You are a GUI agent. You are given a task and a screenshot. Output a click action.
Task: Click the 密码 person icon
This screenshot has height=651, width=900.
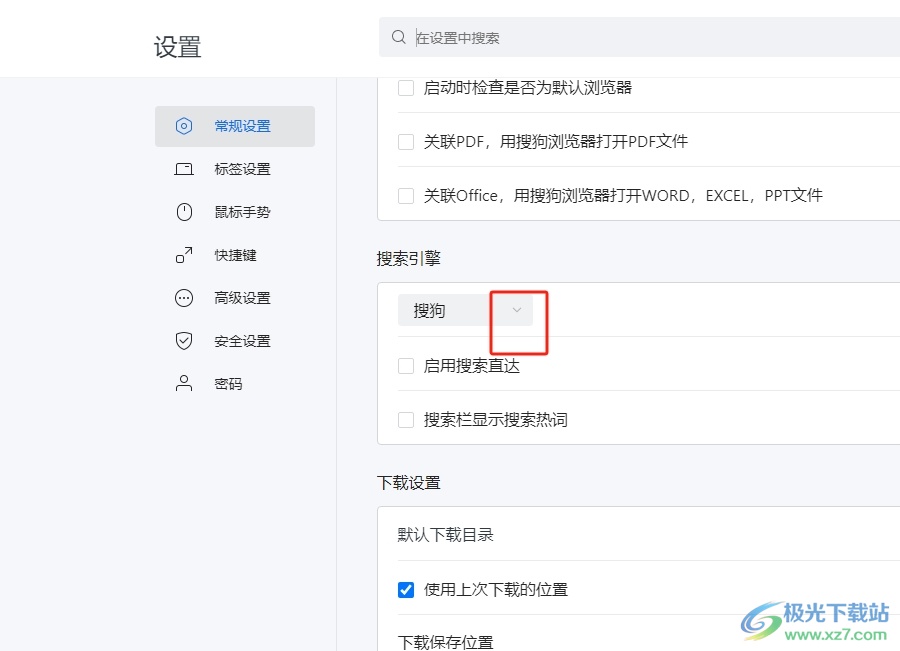tap(184, 383)
